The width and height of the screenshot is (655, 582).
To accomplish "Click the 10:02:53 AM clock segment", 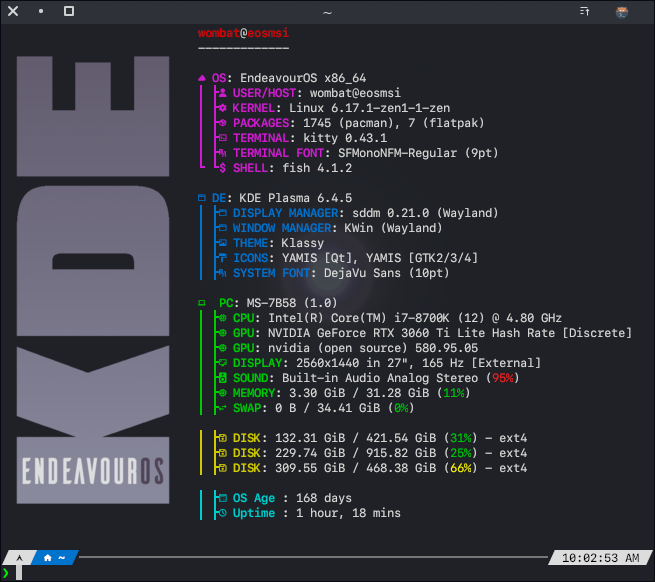I will [x=600, y=556].
